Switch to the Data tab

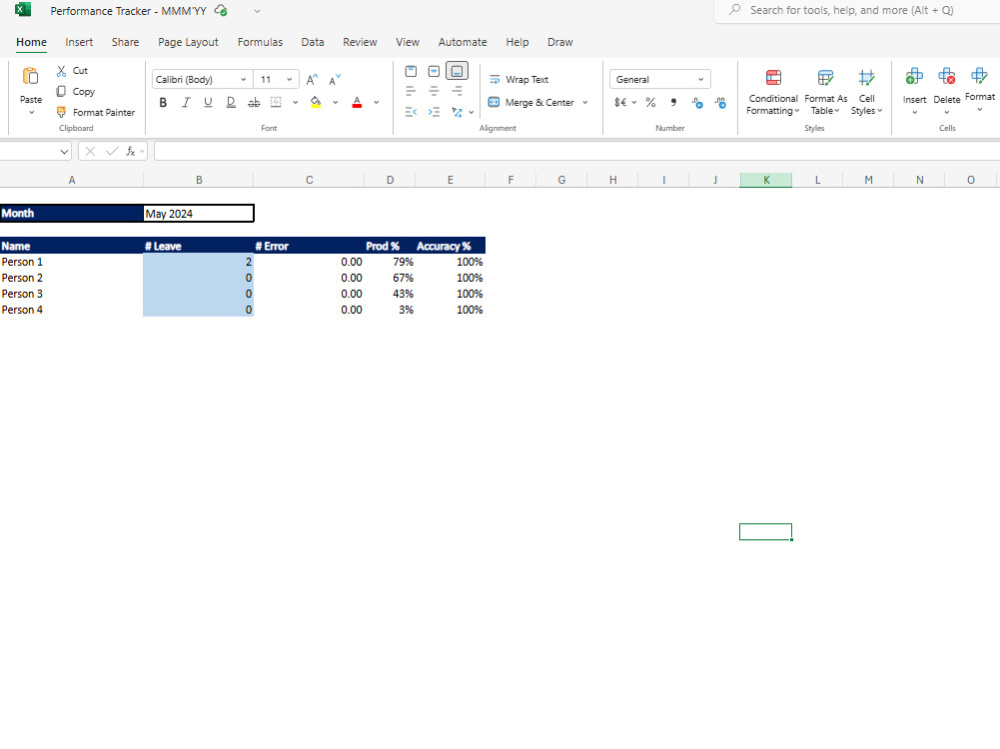312,42
